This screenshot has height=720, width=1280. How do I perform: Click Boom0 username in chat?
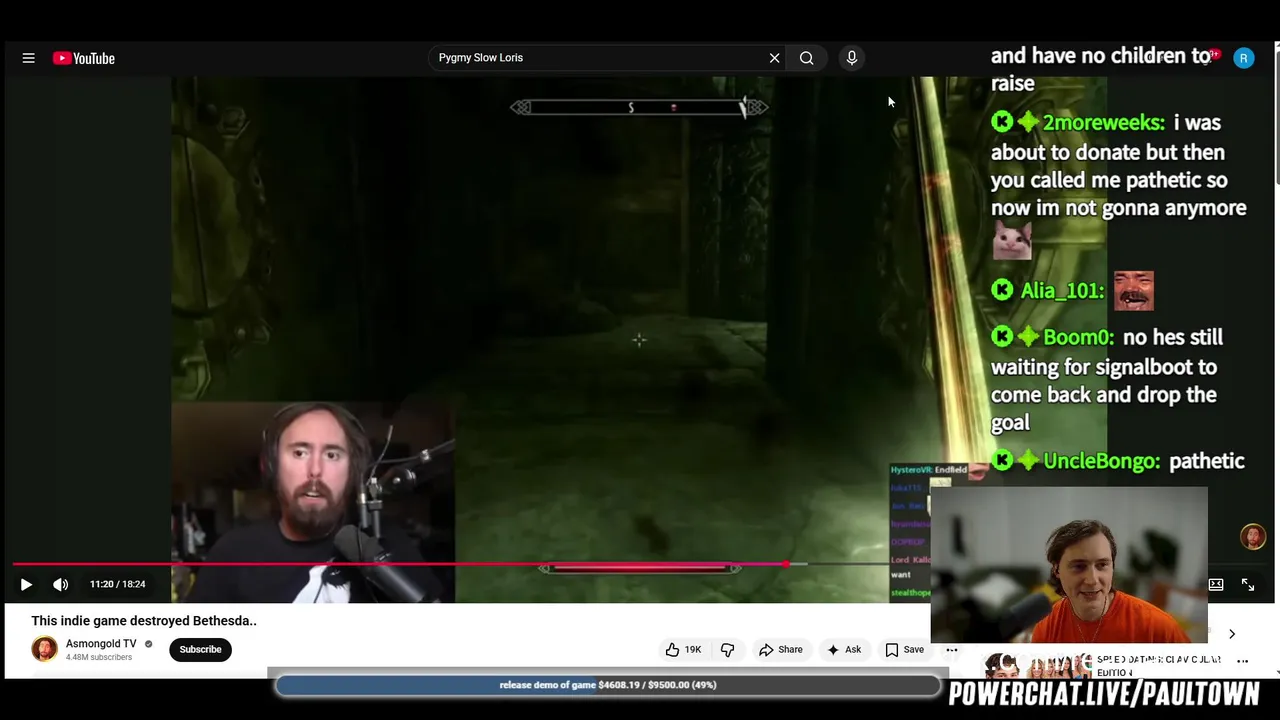point(1078,338)
